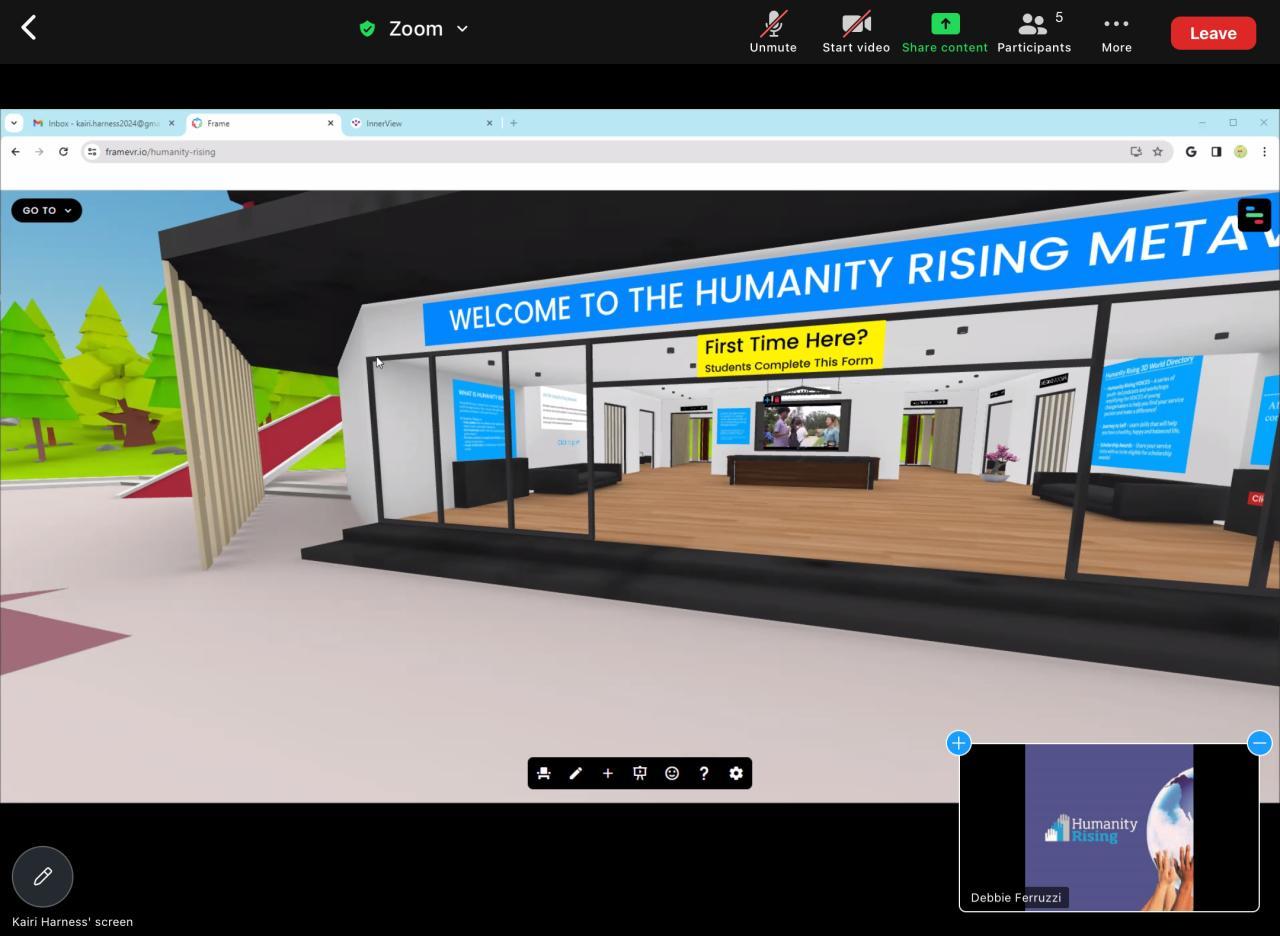Switch to the Gmail Inbox tab
This screenshot has width=1280, height=936.
point(102,123)
